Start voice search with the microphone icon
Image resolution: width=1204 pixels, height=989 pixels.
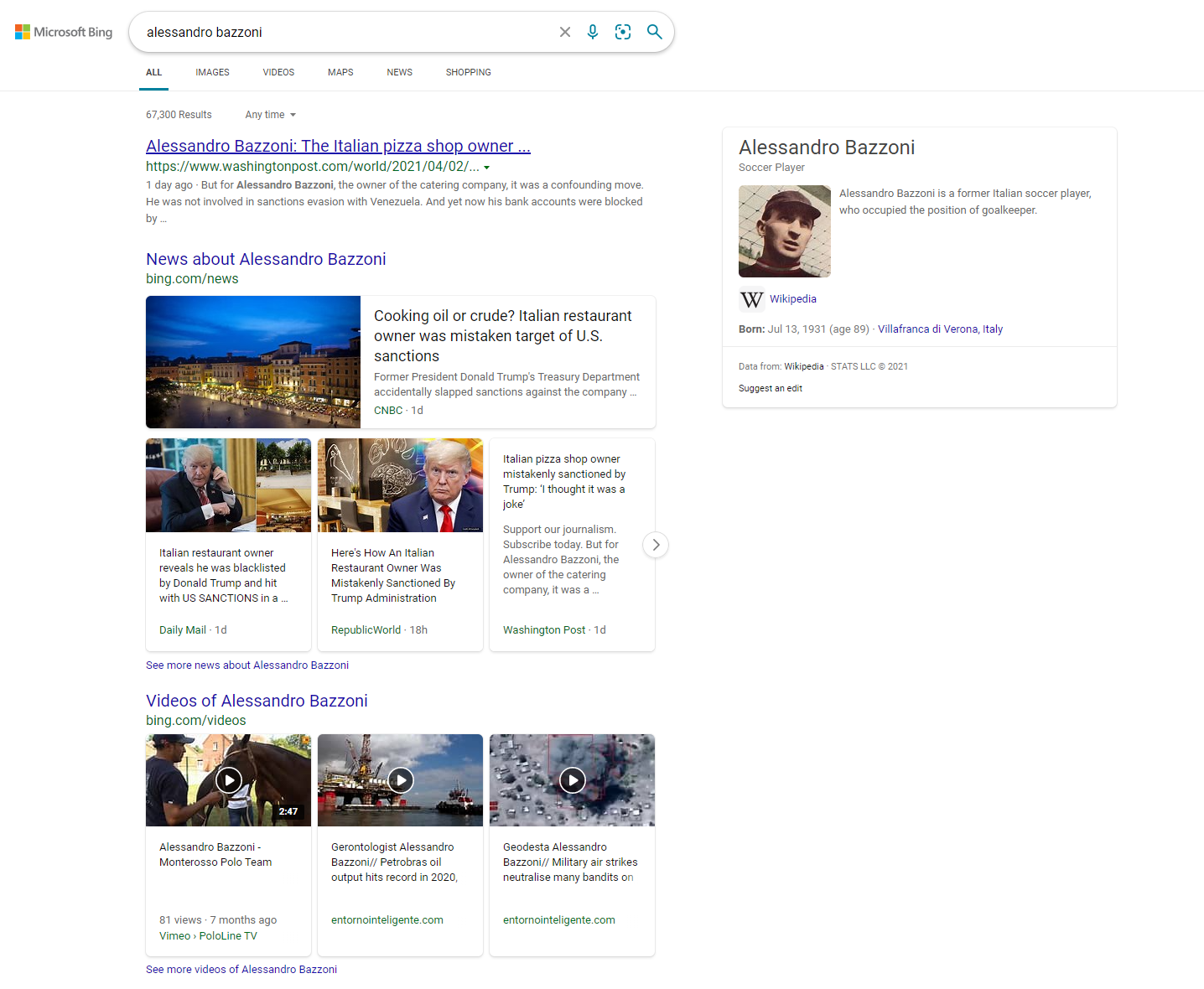pyautogui.click(x=593, y=32)
